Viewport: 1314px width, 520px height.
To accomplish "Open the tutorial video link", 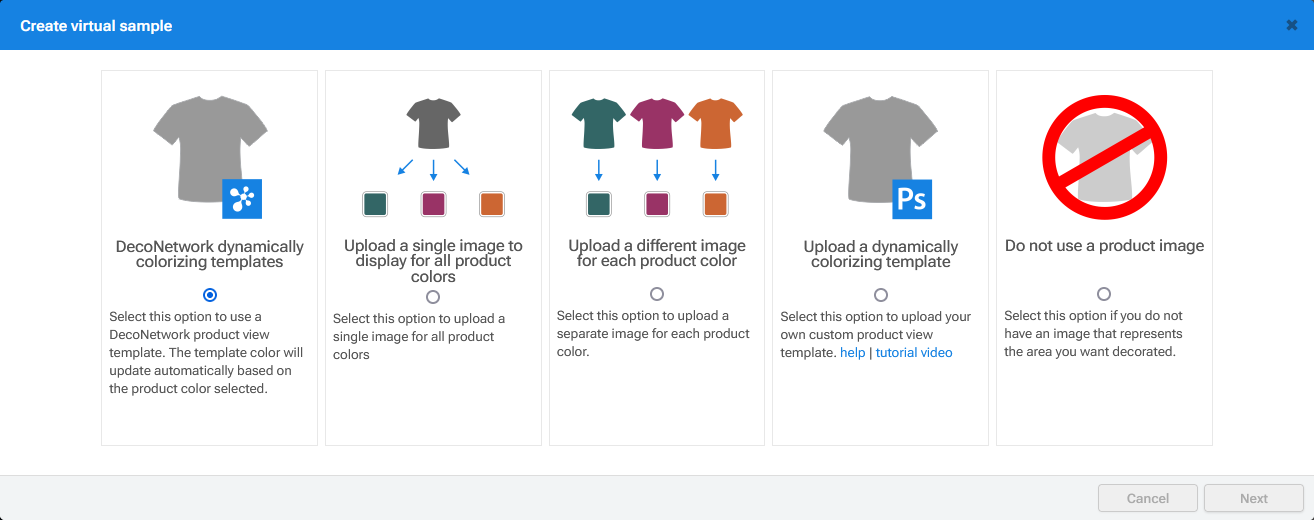I will (914, 353).
